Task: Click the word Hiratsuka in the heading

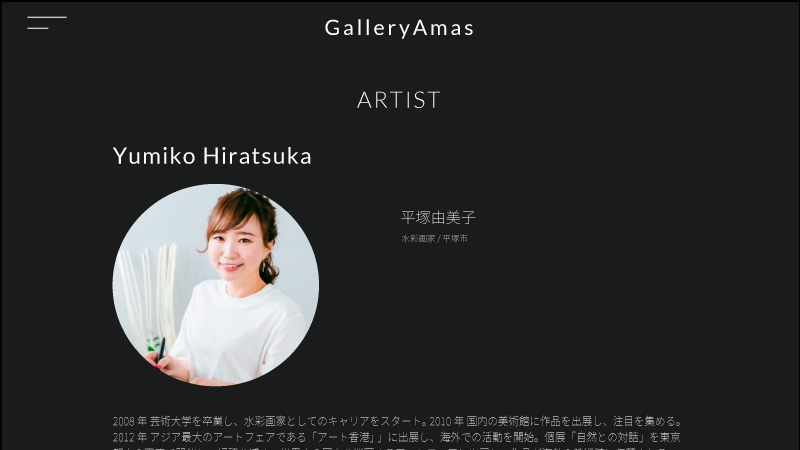Action: (x=257, y=156)
